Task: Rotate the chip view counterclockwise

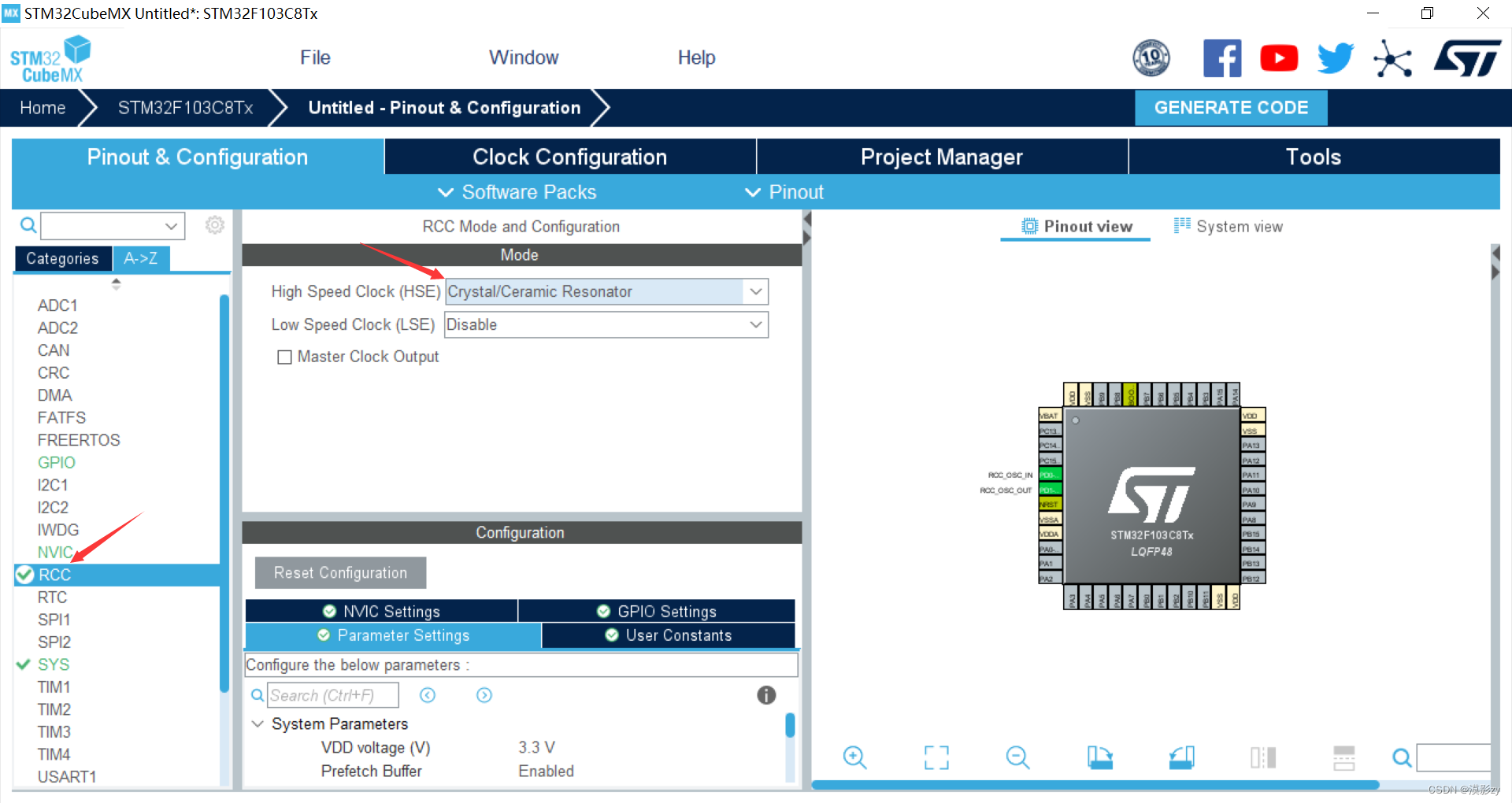Action: 1181,757
